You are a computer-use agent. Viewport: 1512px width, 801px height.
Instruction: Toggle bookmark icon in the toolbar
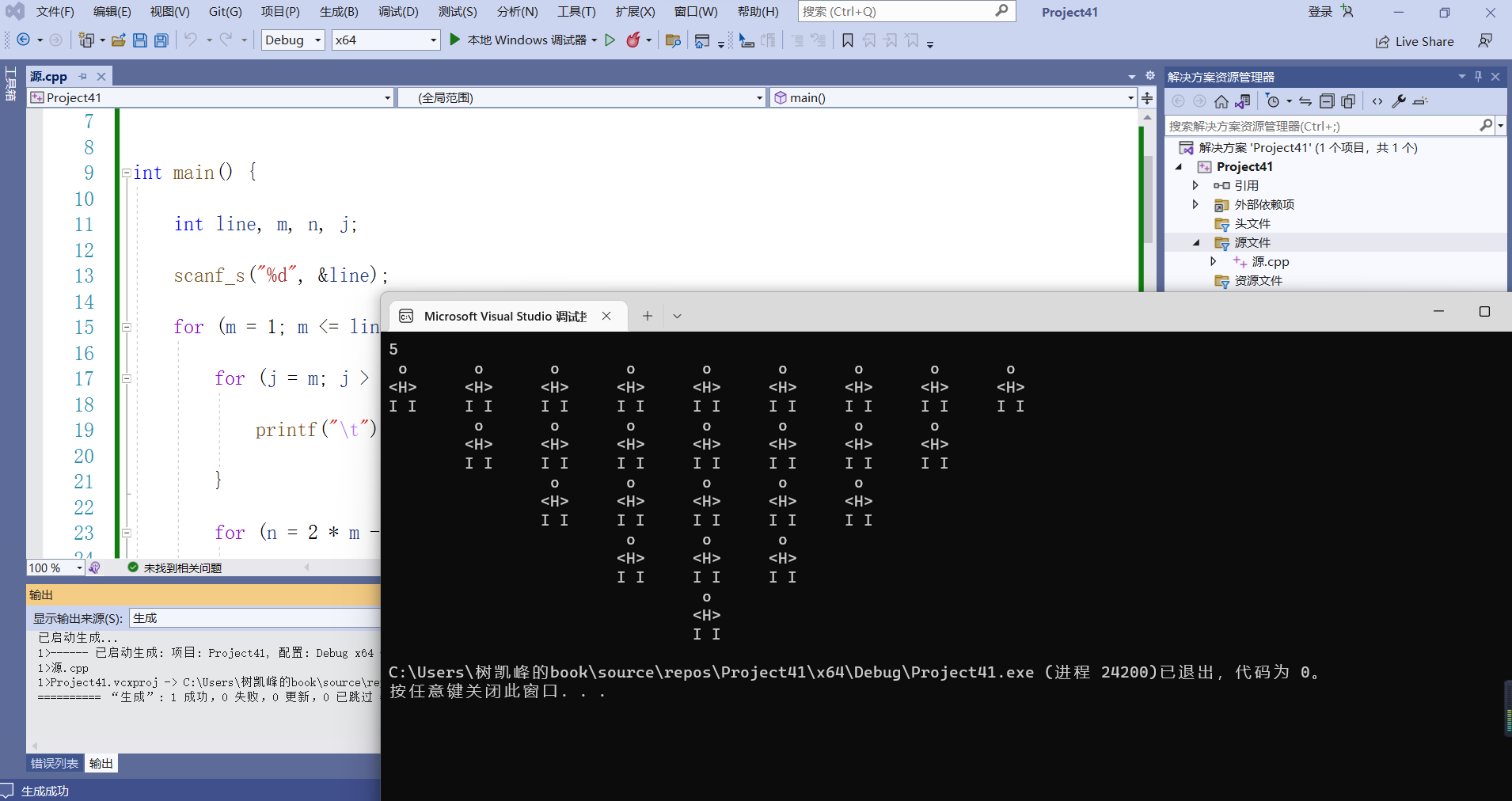tap(848, 40)
